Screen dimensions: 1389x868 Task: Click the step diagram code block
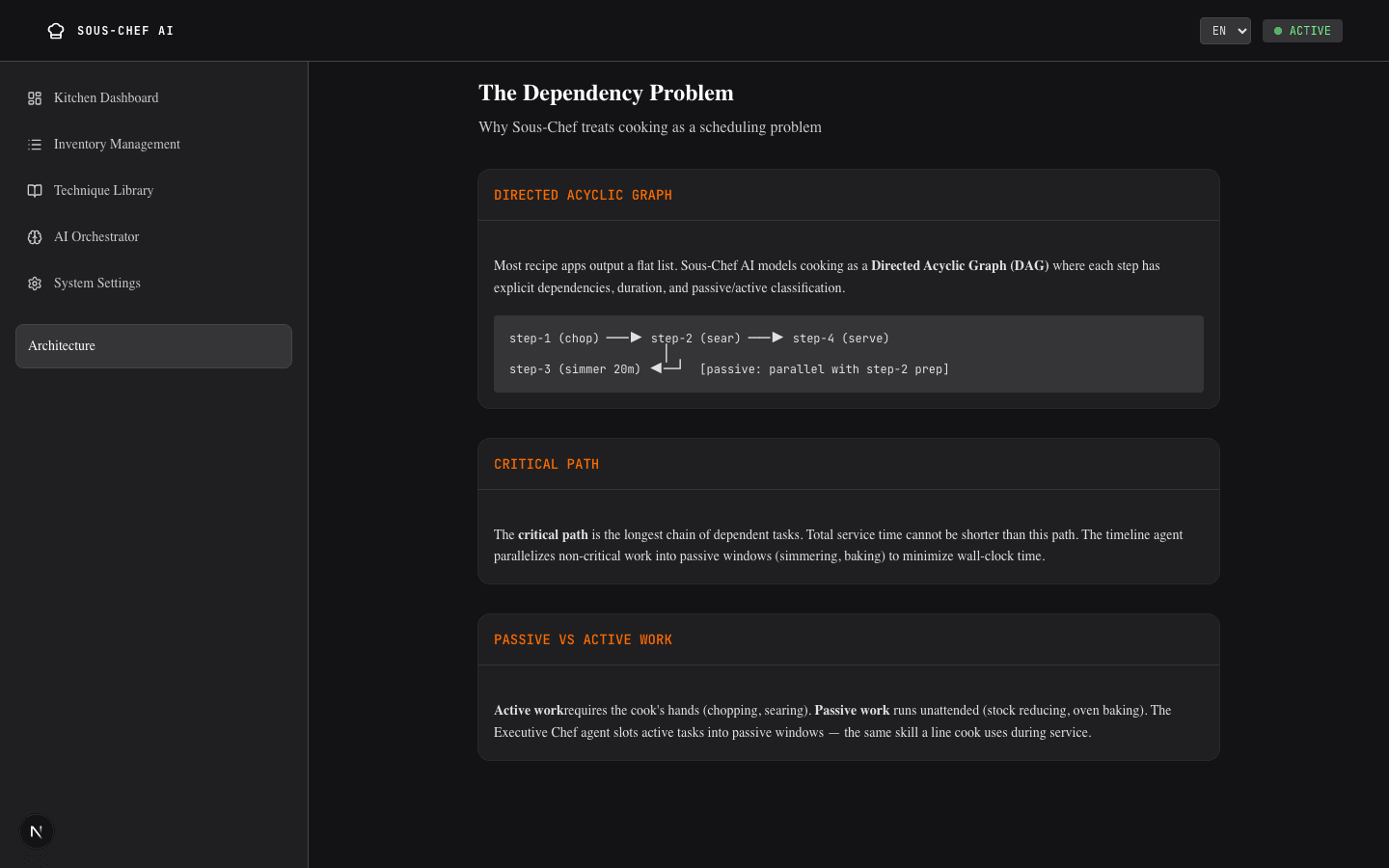(x=849, y=354)
